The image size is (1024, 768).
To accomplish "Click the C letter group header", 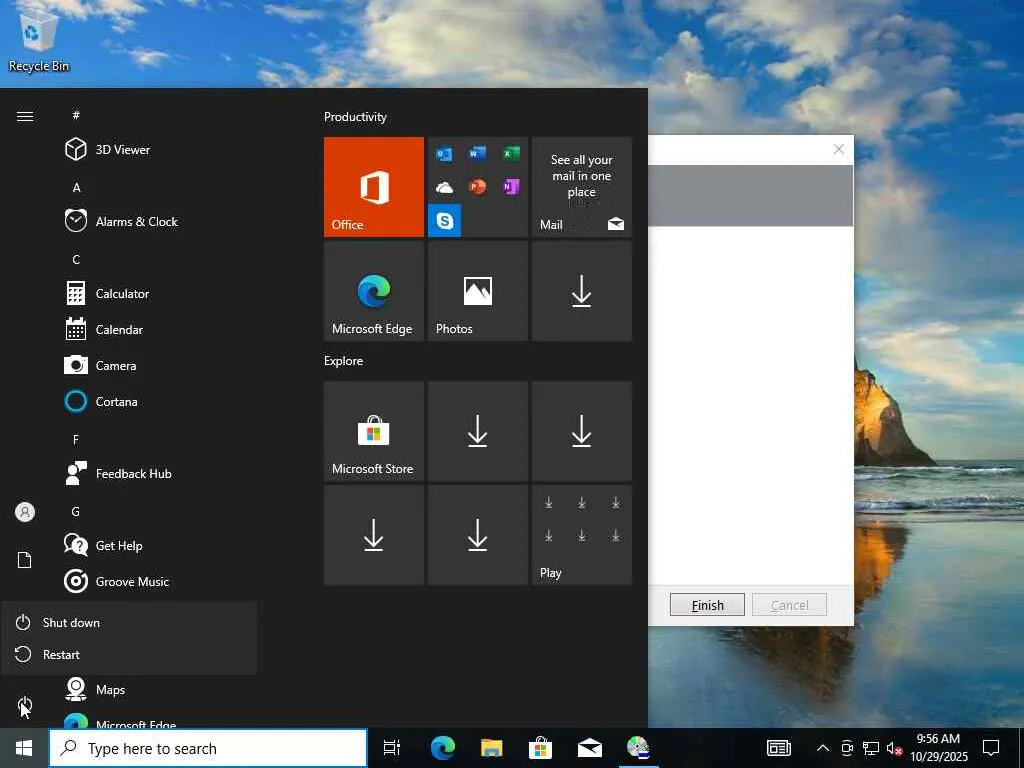I will click(x=76, y=259).
